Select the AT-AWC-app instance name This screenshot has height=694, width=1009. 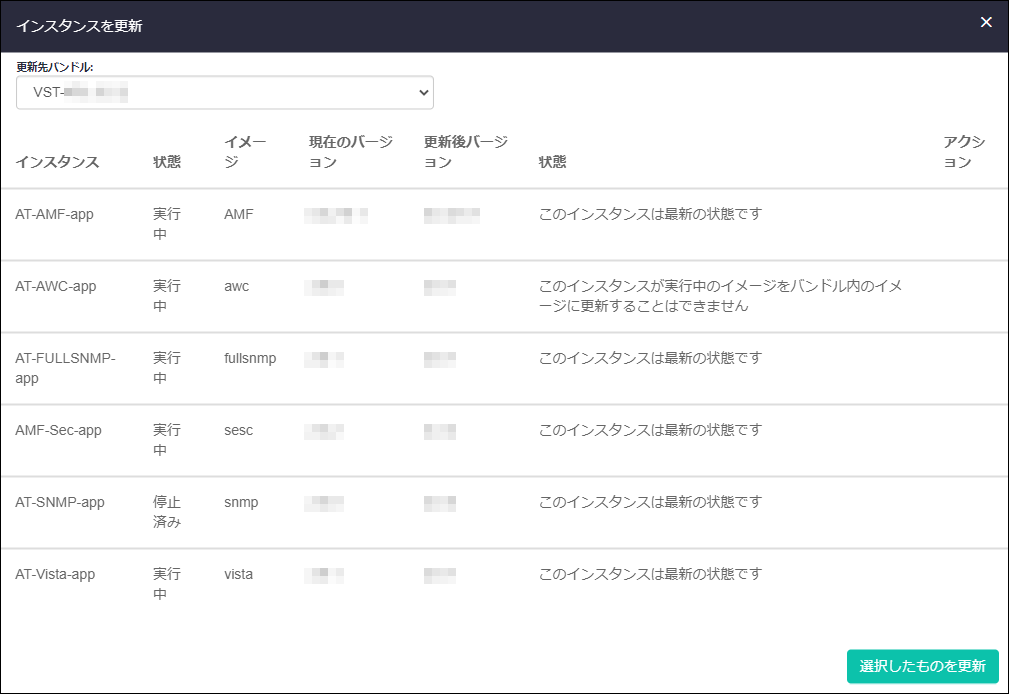point(56,286)
